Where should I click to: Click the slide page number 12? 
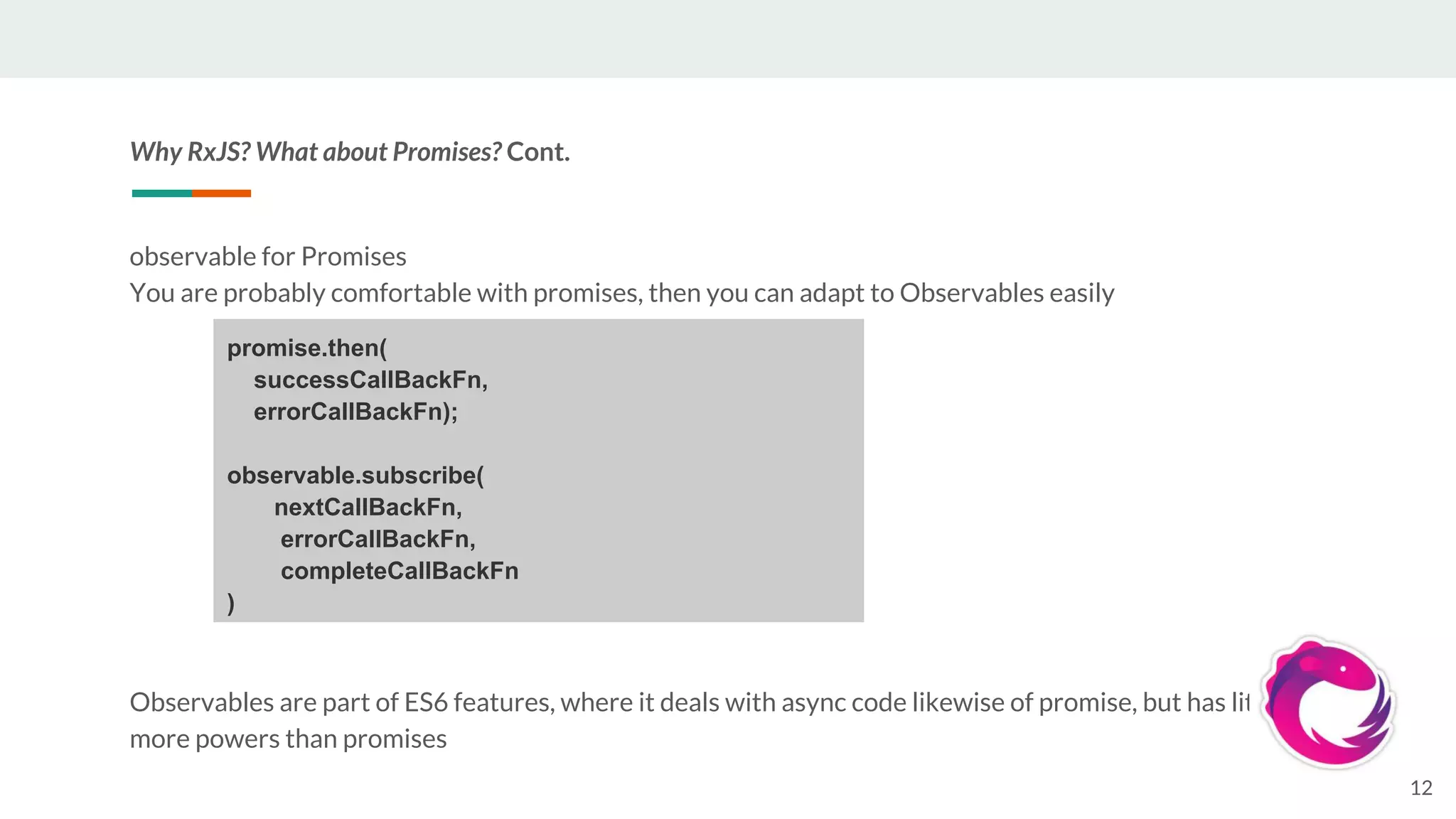(1420, 788)
